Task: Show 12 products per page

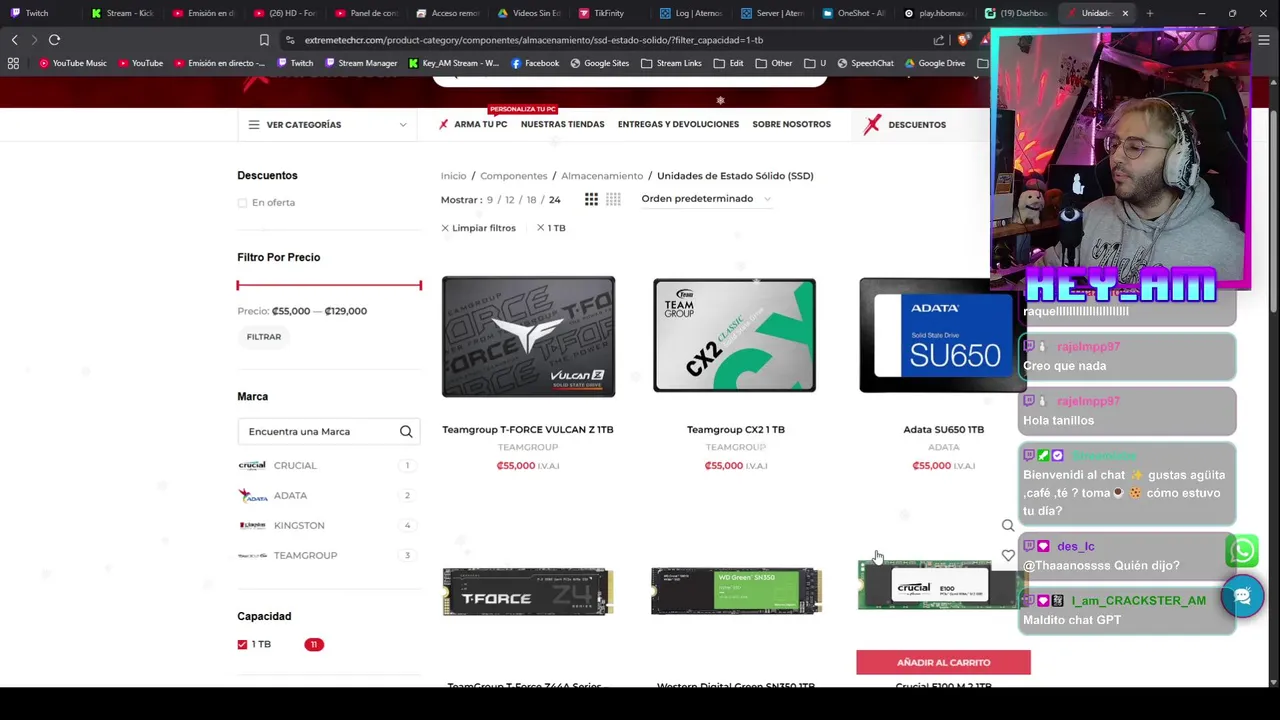Action: tap(509, 200)
